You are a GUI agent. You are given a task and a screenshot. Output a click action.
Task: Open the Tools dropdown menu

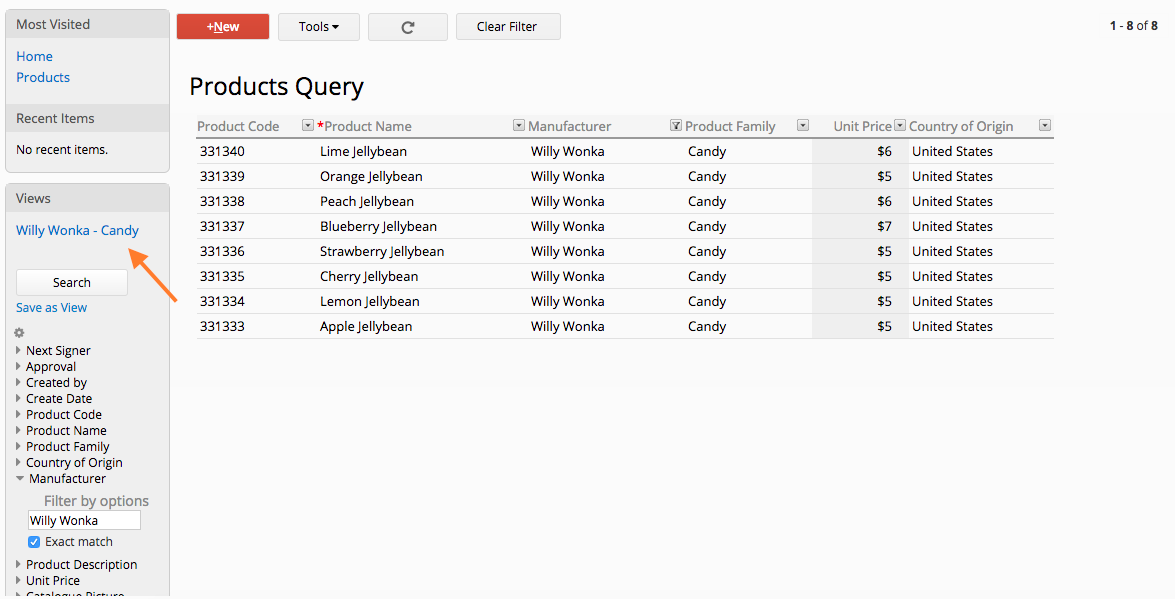pos(318,27)
